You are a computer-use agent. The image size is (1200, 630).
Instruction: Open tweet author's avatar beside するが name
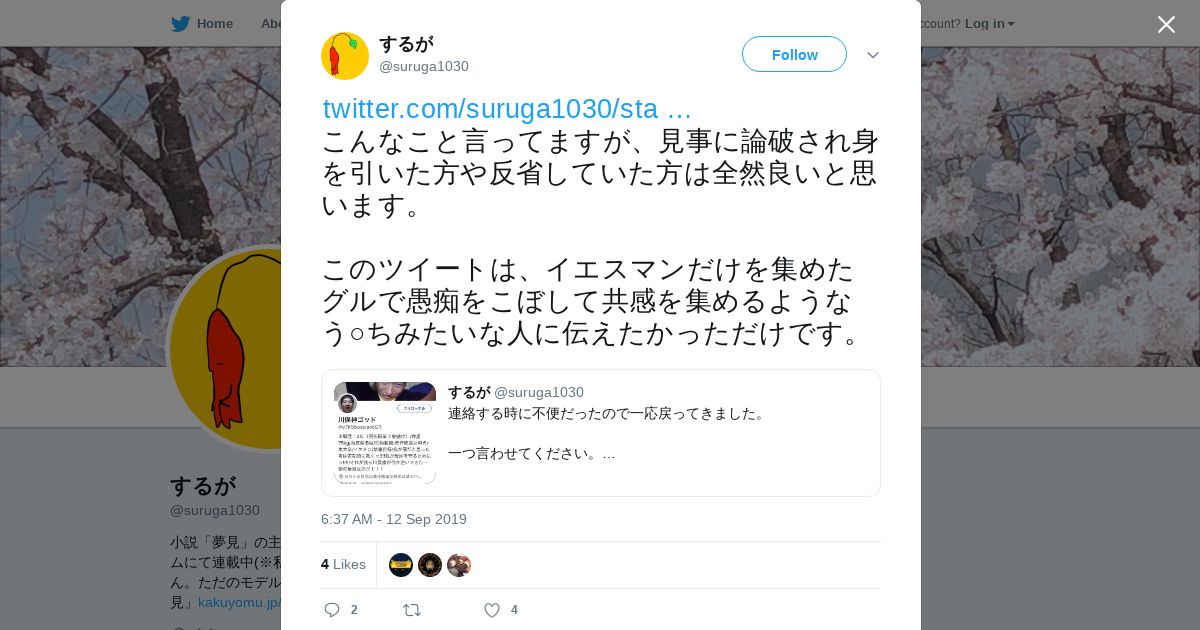pos(345,56)
